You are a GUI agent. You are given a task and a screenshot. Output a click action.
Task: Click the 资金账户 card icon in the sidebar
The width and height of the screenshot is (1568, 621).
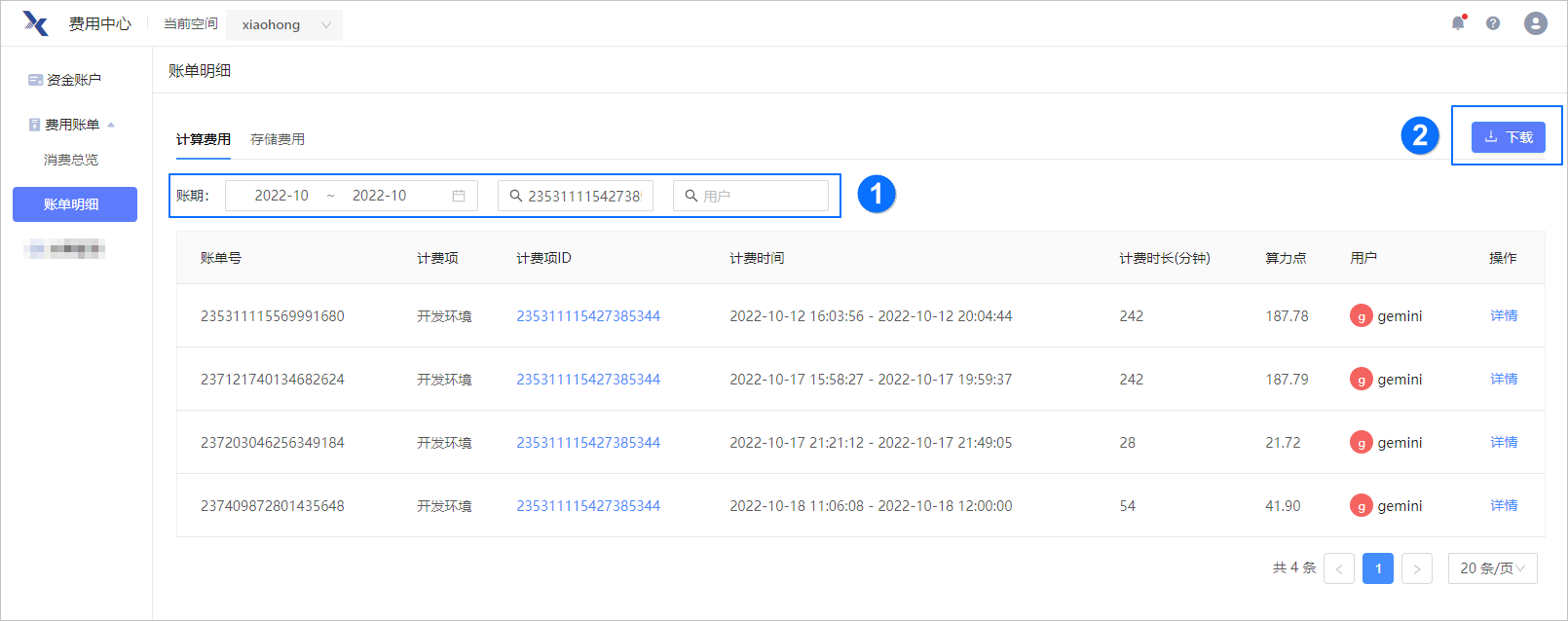[x=35, y=80]
